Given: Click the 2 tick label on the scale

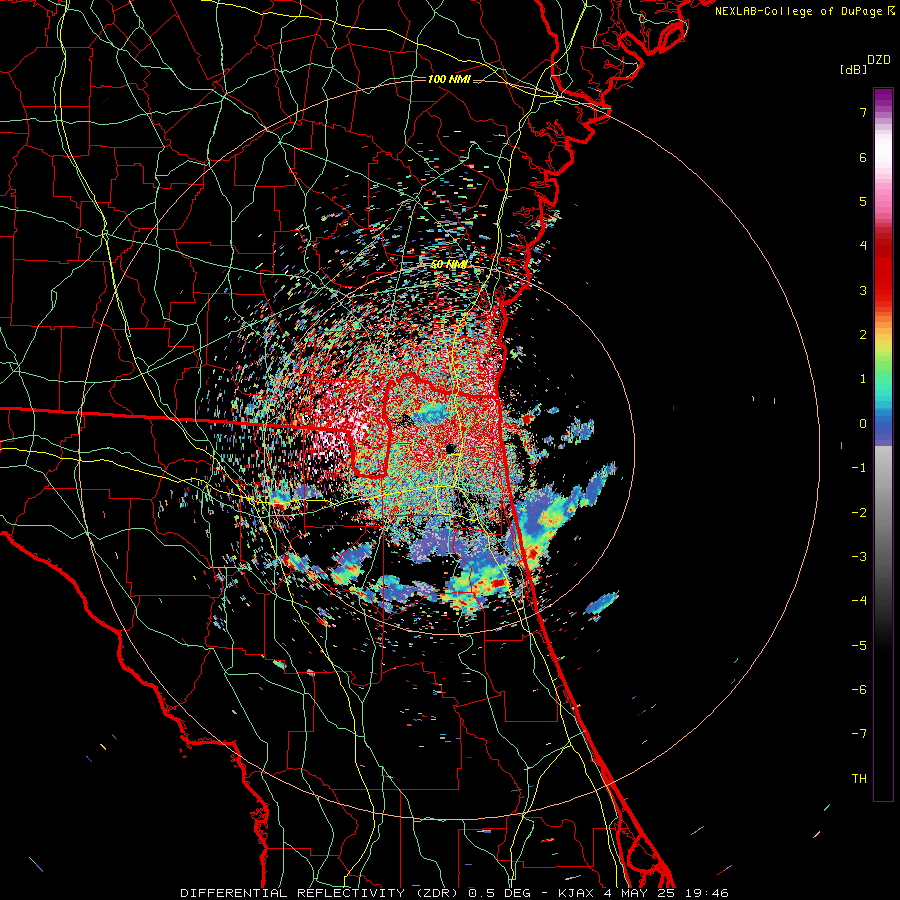Looking at the screenshot, I should pyautogui.click(x=863, y=335).
